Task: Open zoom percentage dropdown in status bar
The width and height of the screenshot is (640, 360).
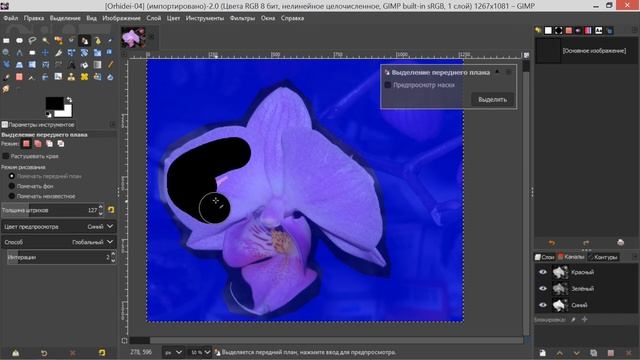Action: click(x=200, y=352)
